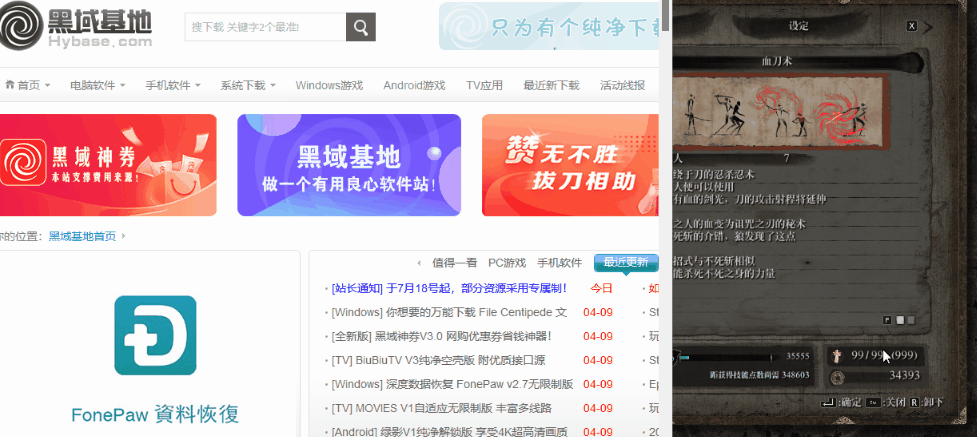Viewport: 977px width, 437px height.
Task: Switch to the PC游戏 tab
Action: [x=507, y=263]
